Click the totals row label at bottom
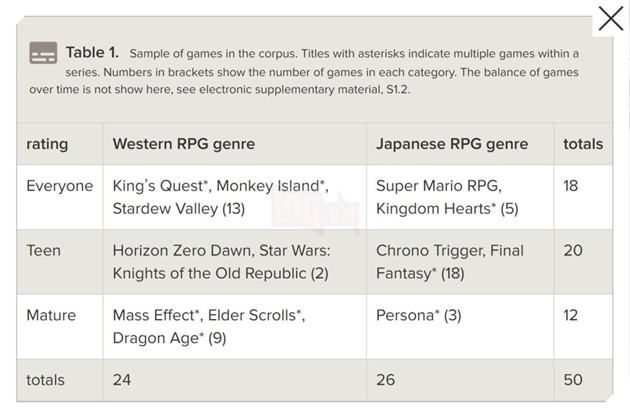Screen dimensions: 630x418 coord(45,380)
